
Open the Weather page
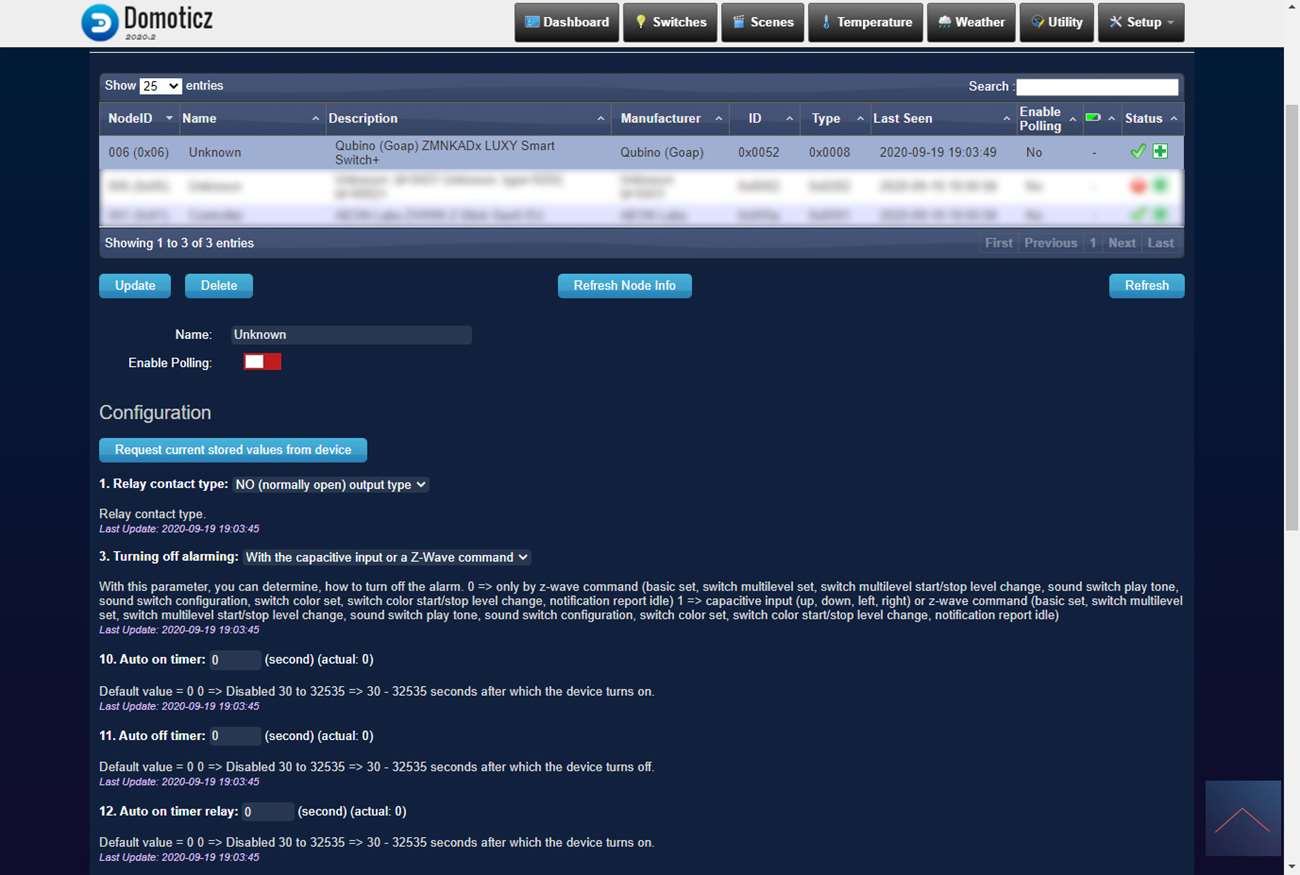click(971, 22)
